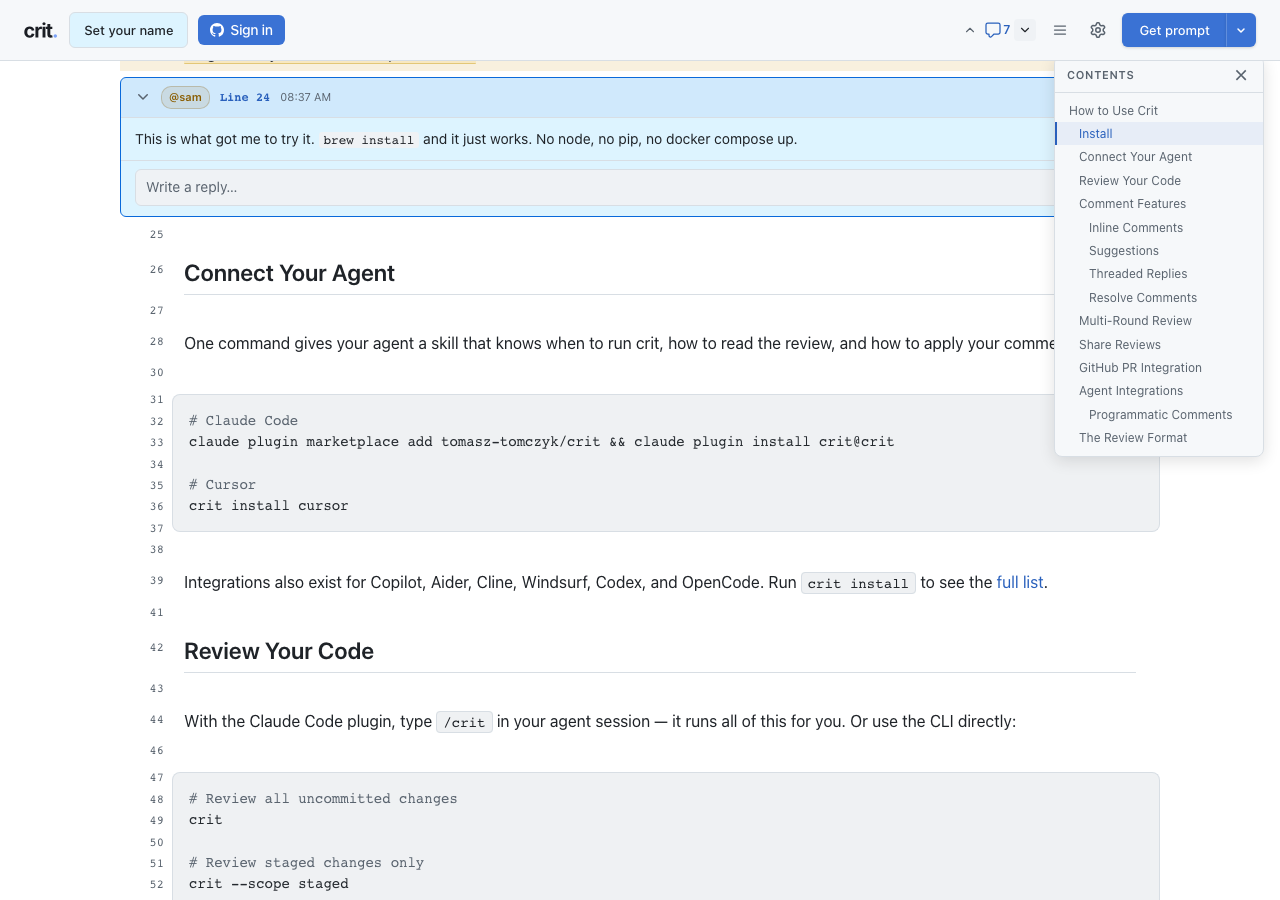Viewport: 1280px width, 900px height.
Task: Go to How to Use Crit in contents
Action: pos(1113,110)
